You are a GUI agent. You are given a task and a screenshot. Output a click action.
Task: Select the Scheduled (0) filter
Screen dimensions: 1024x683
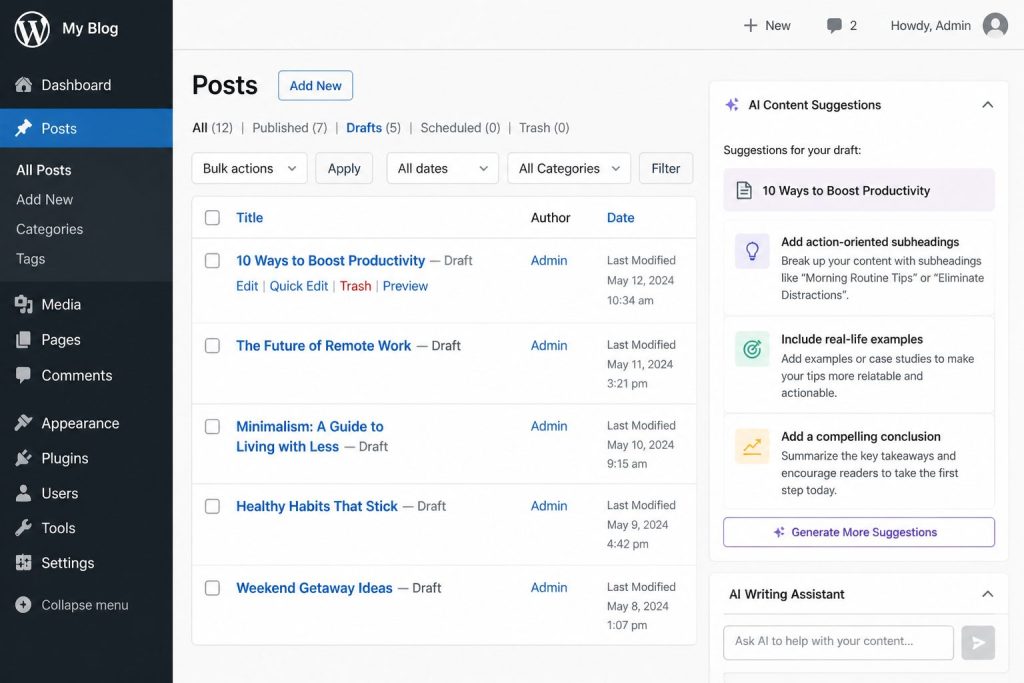[x=460, y=127]
